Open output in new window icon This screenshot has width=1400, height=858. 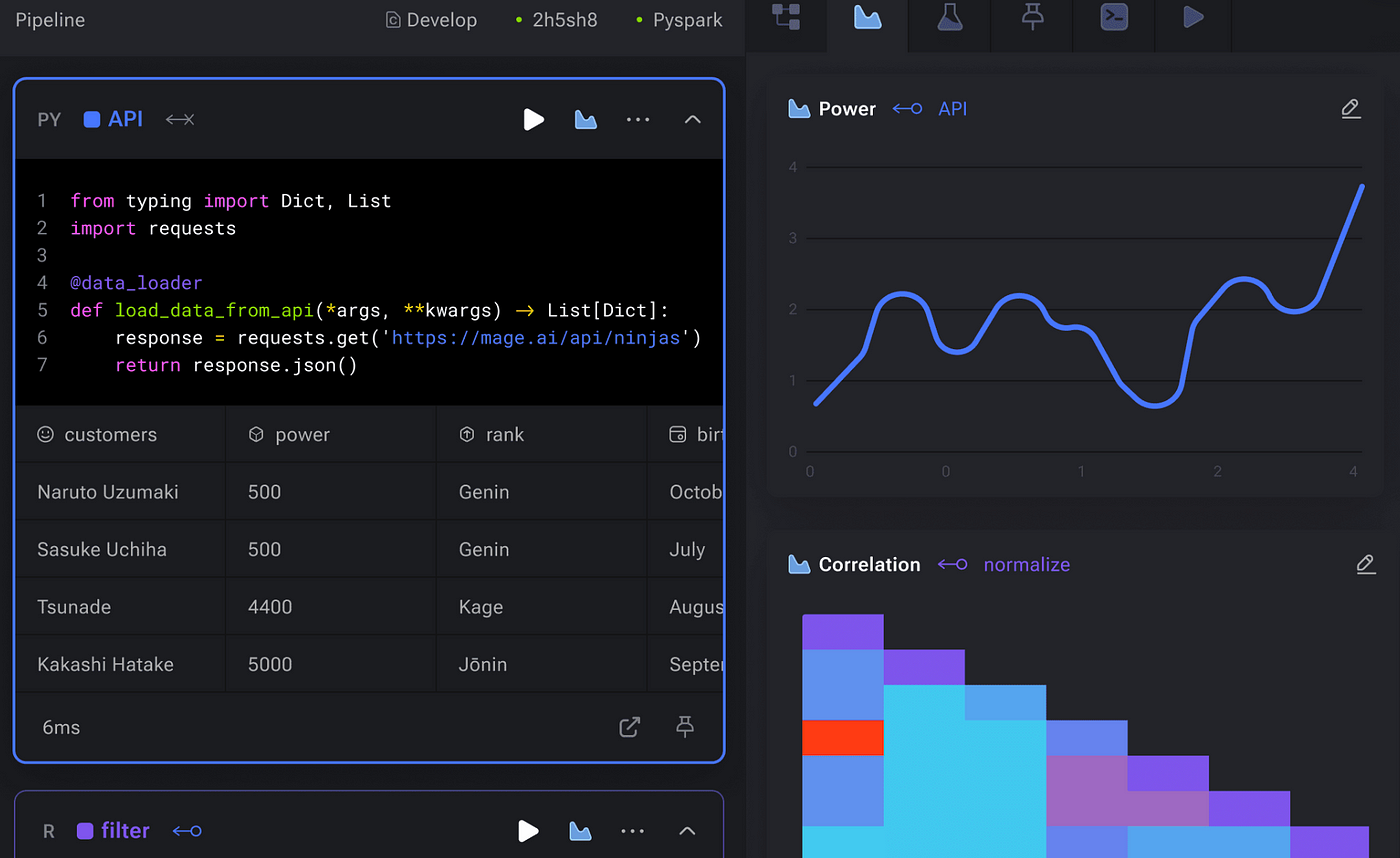(x=629, y=727)
